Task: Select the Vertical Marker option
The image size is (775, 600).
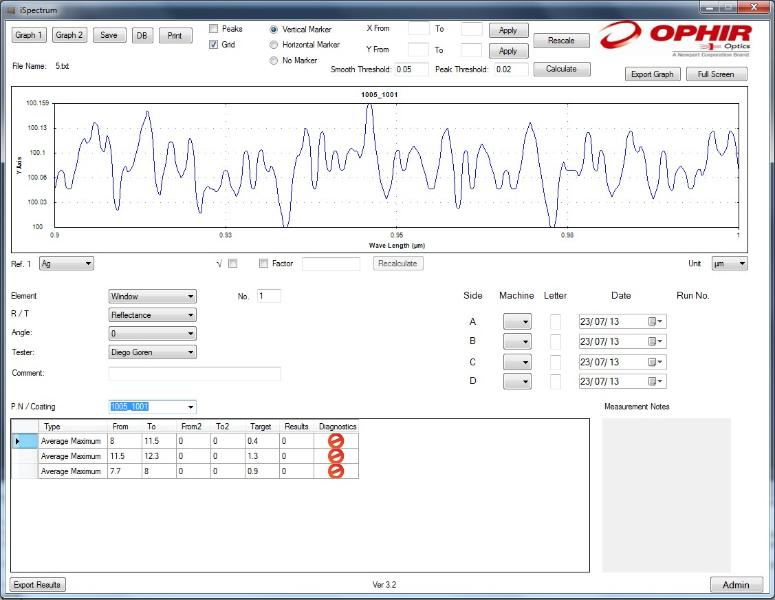Action: coord(273,30)
